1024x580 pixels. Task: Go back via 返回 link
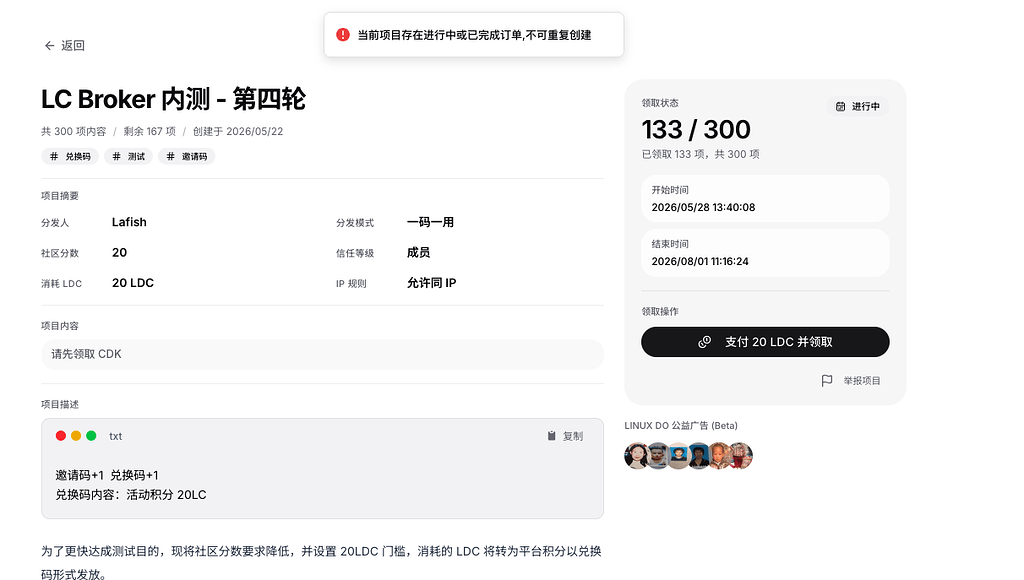point(64,46)
